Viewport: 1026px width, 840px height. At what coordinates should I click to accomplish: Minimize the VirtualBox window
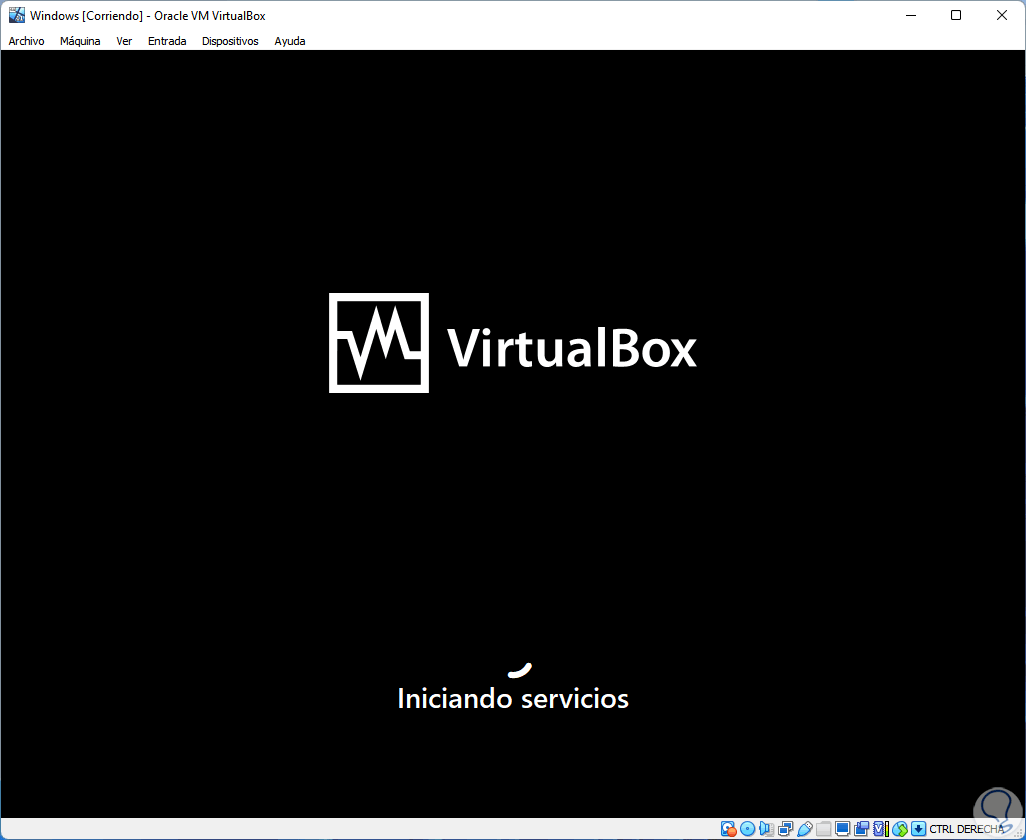pyautogui.click(x=911, y=15)
